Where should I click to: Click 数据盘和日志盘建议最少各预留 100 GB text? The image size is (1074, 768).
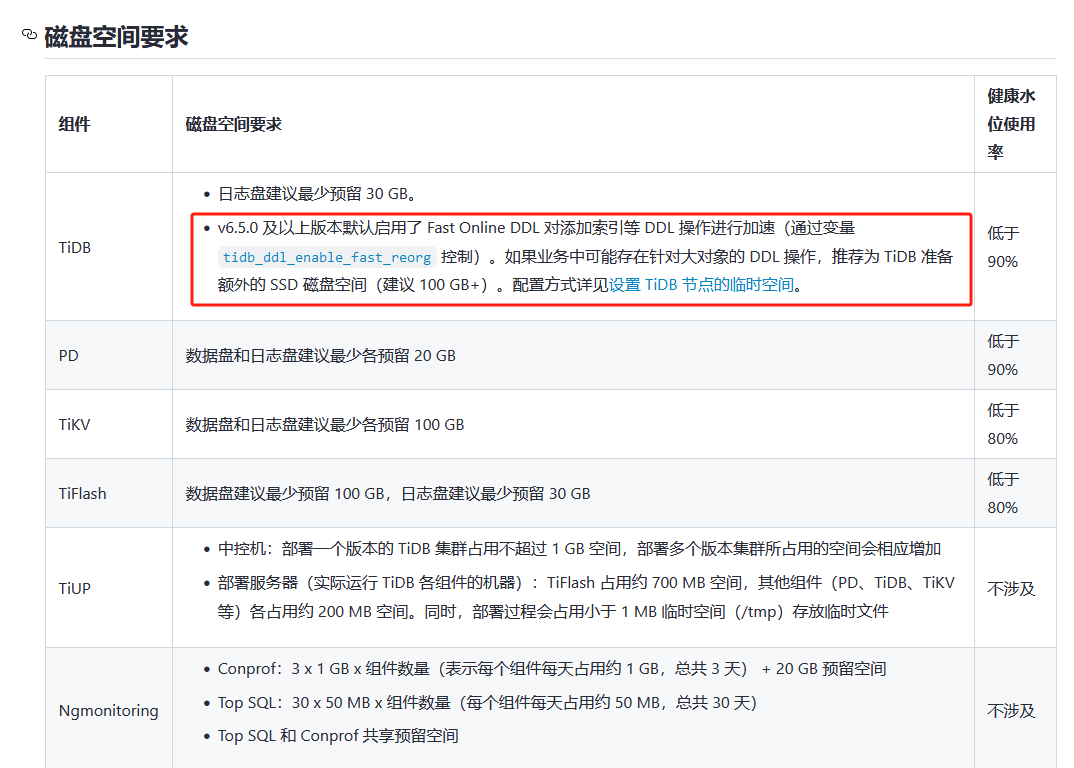pos(325,425)
